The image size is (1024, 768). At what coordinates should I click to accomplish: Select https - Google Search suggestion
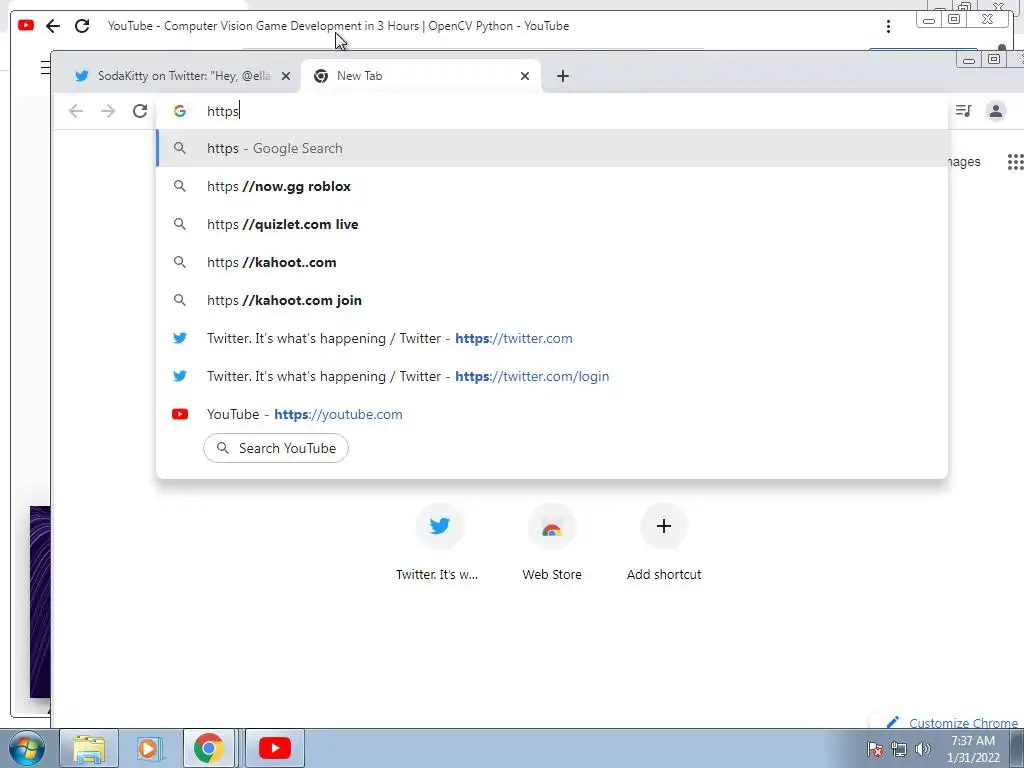(x=552, y=148)
